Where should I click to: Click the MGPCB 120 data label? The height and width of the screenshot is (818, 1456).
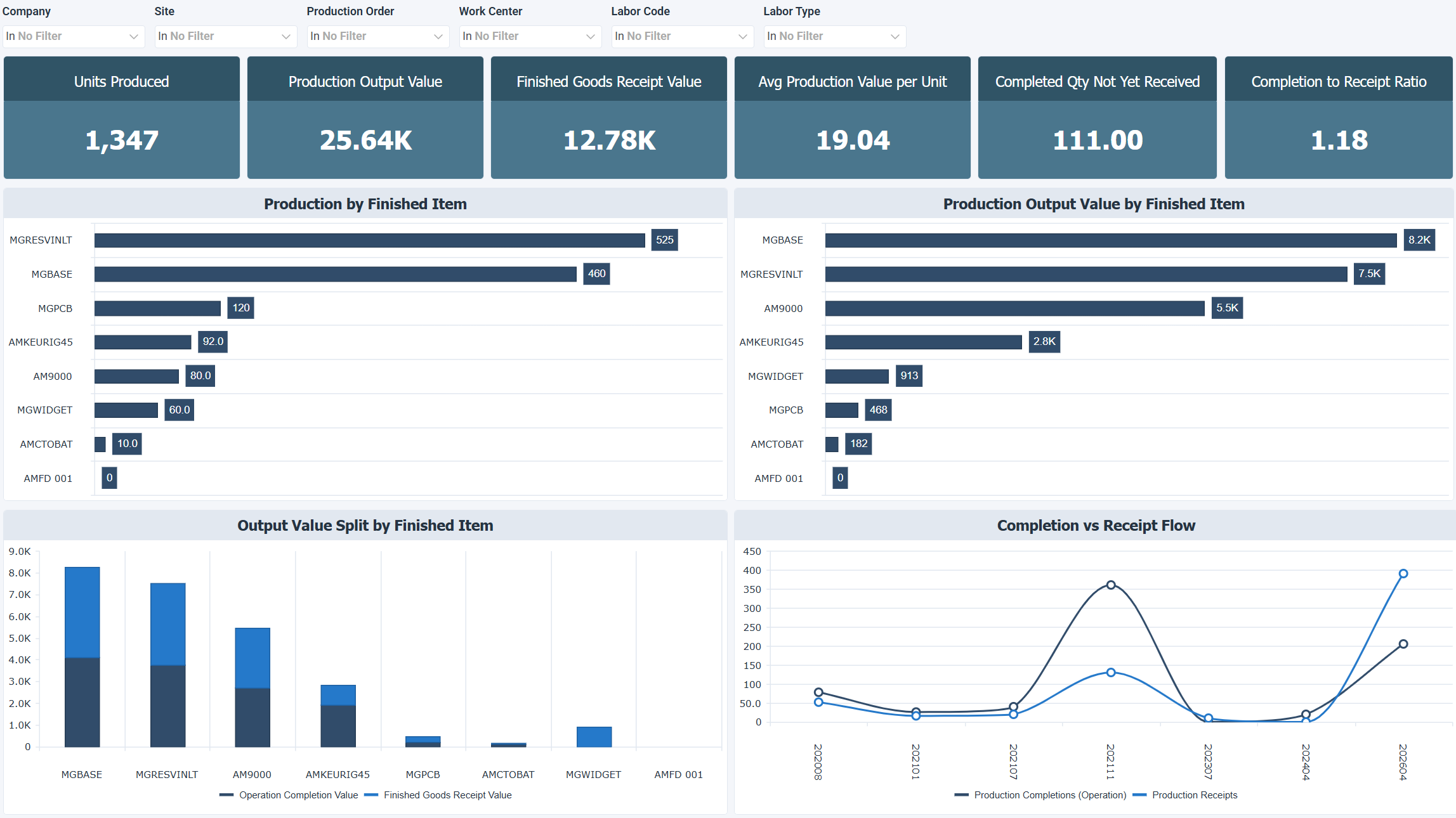(241, 308)
